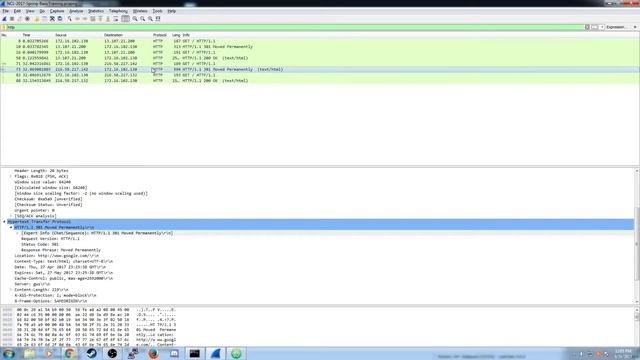640x360 pixels.
Task: Restart the current capture
Action: [x=20, y=19]
